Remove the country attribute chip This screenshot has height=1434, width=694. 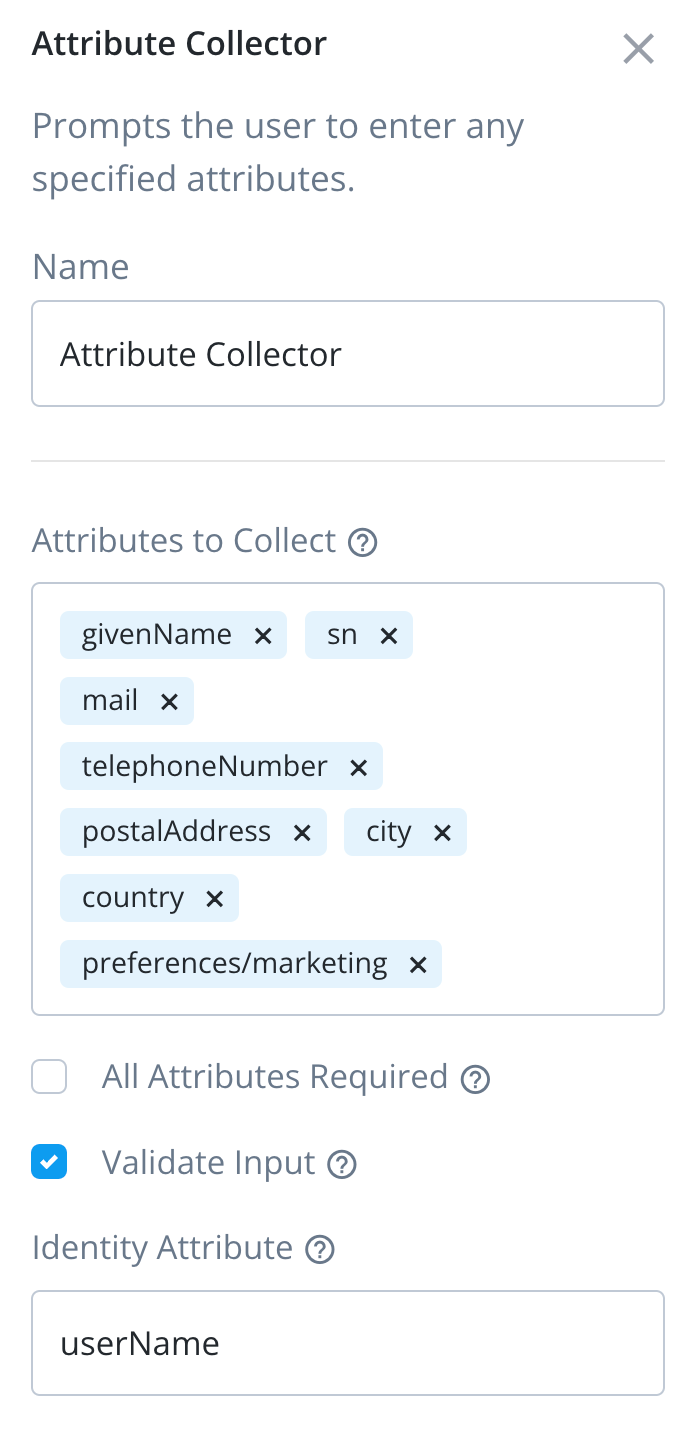coord(214,897)
